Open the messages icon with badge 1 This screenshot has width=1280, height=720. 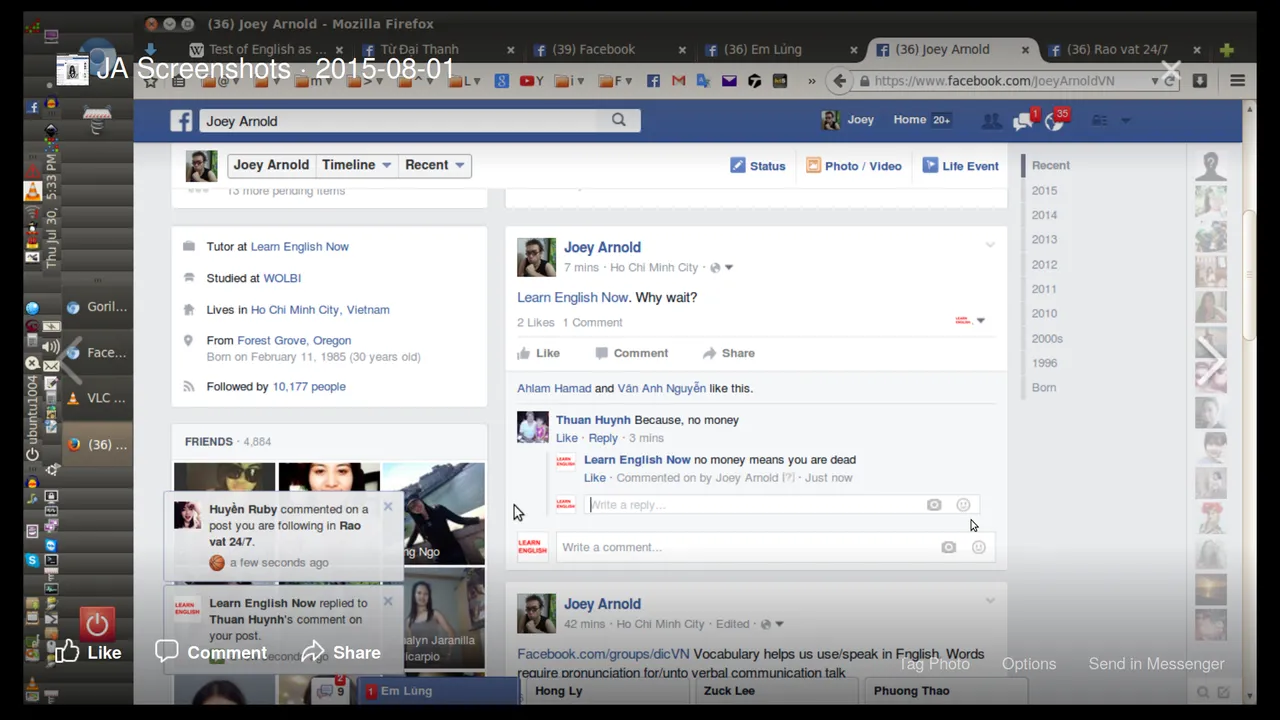[1023, 121]
